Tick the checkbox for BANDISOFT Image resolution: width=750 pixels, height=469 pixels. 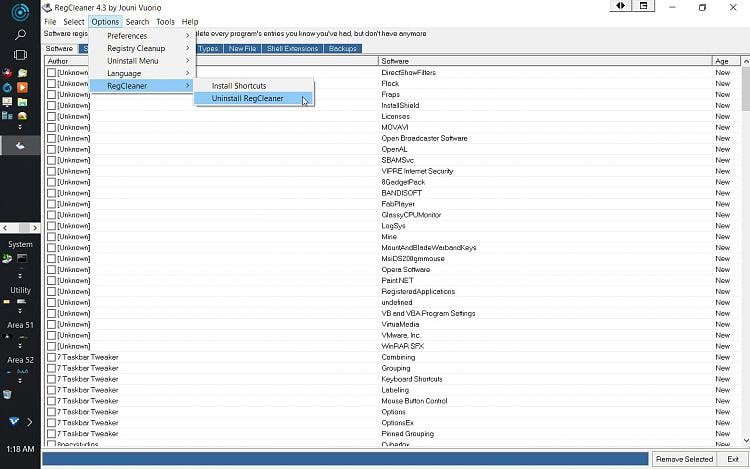click(x=52, y=193)
